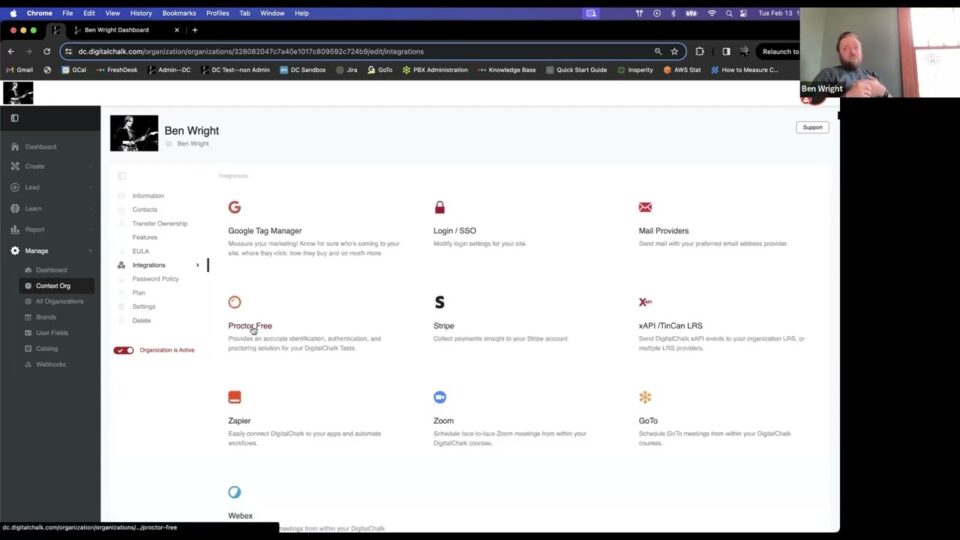Image resolution: width=960 pixels, height=540 pixels.
Task: Open the Chrome extensions puzzle icon
Action: click(699, 51)
